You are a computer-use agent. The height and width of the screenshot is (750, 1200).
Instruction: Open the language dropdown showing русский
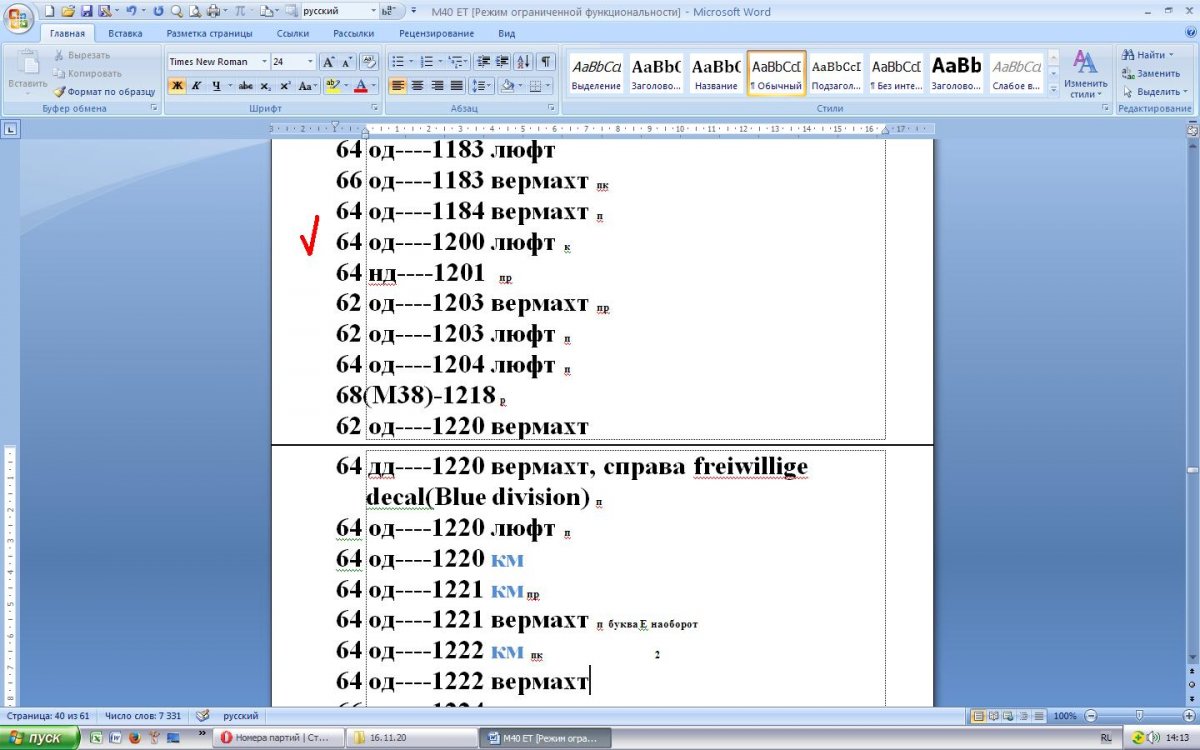pyautogui.click(x=371, y=11)
